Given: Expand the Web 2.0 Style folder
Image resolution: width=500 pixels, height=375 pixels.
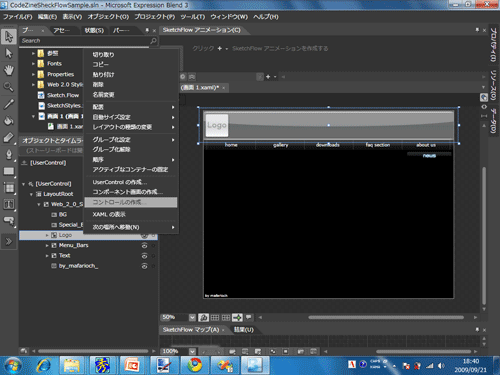Looking at the screenshot, I should 33,85.
